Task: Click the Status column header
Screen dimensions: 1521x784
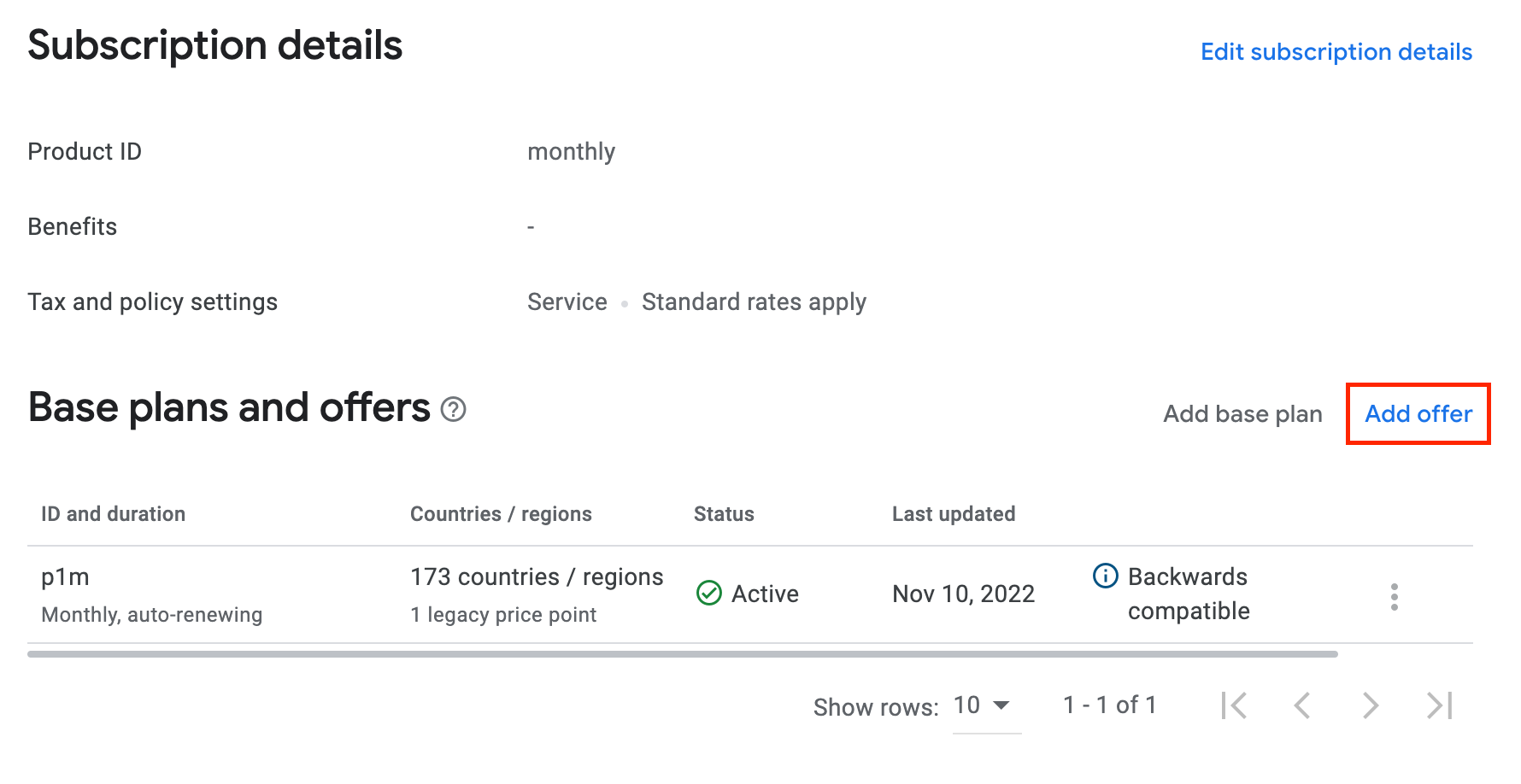Action: (724, 514)
